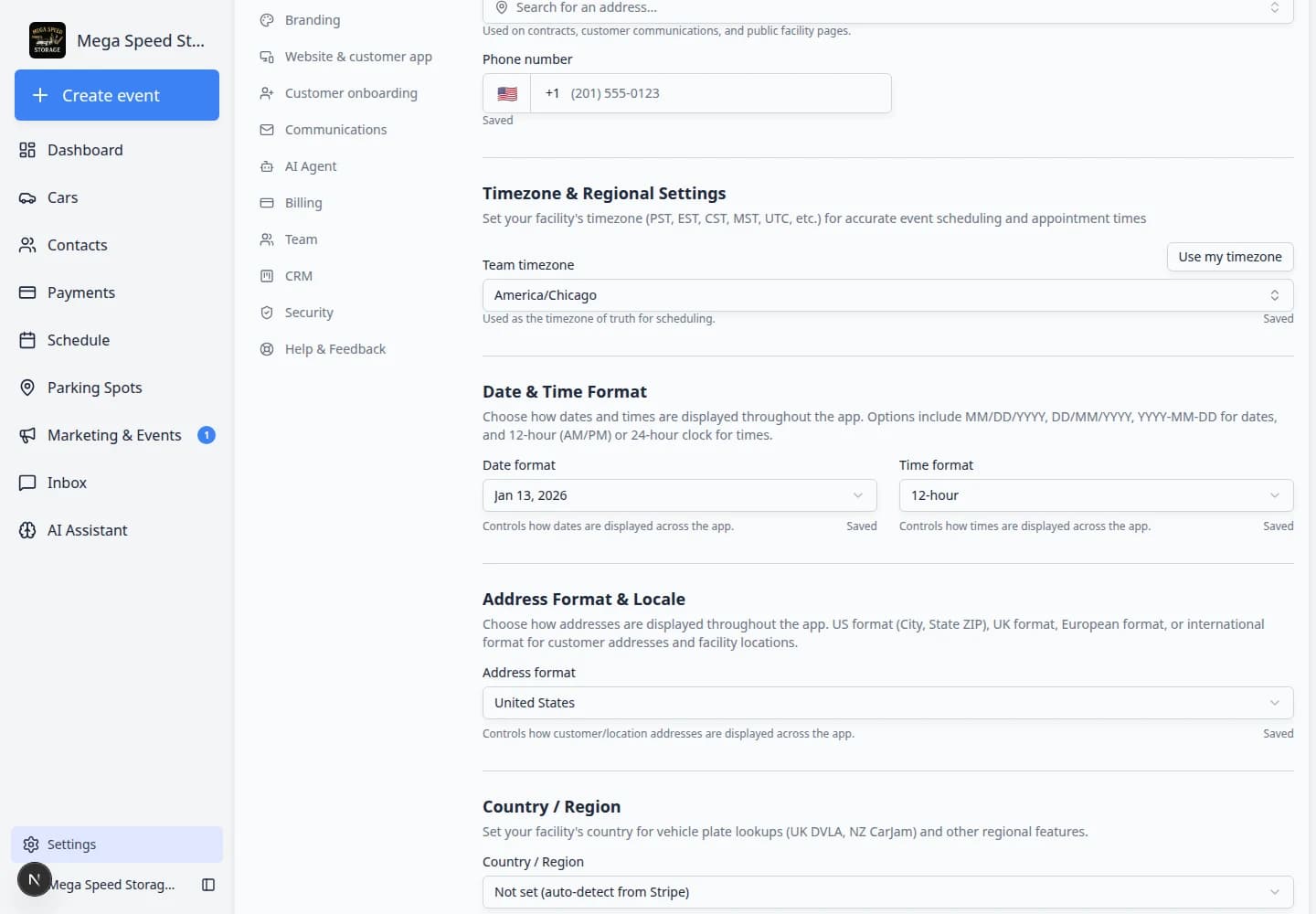The image size is (1316, 914).
Task: Click the CRM icon
Action: (x=267, y=276)
